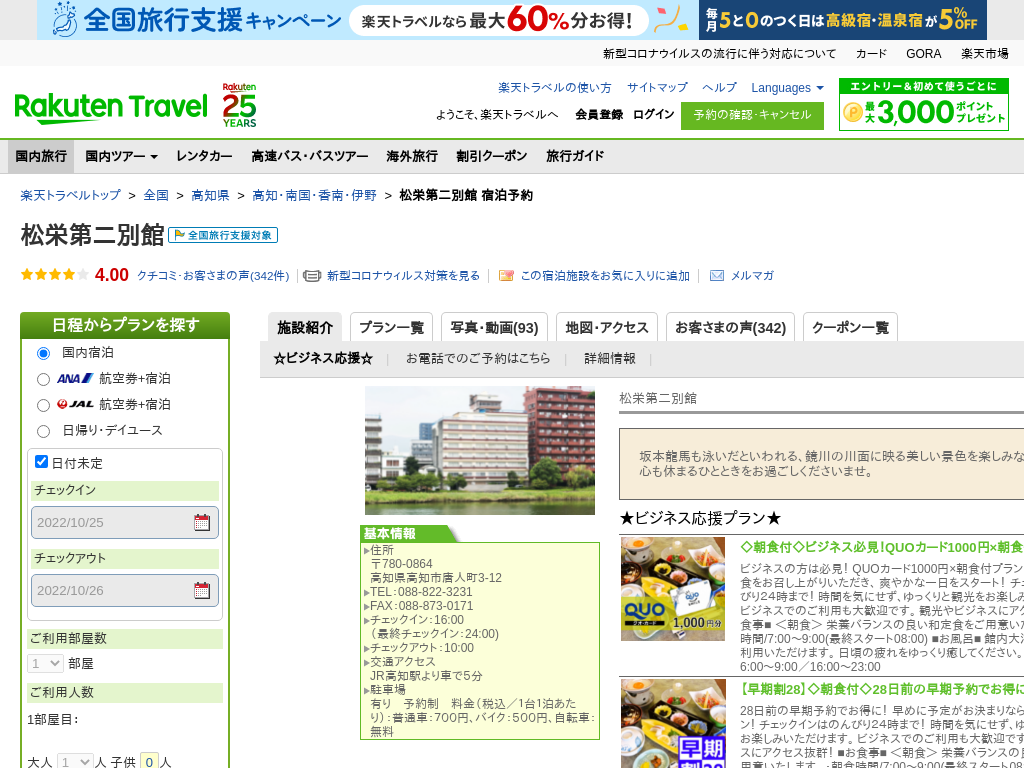Viewport: 1024px width, 768px height.
Task: Click the add-to-favorites icon
Action: click(x=506, y=276)
